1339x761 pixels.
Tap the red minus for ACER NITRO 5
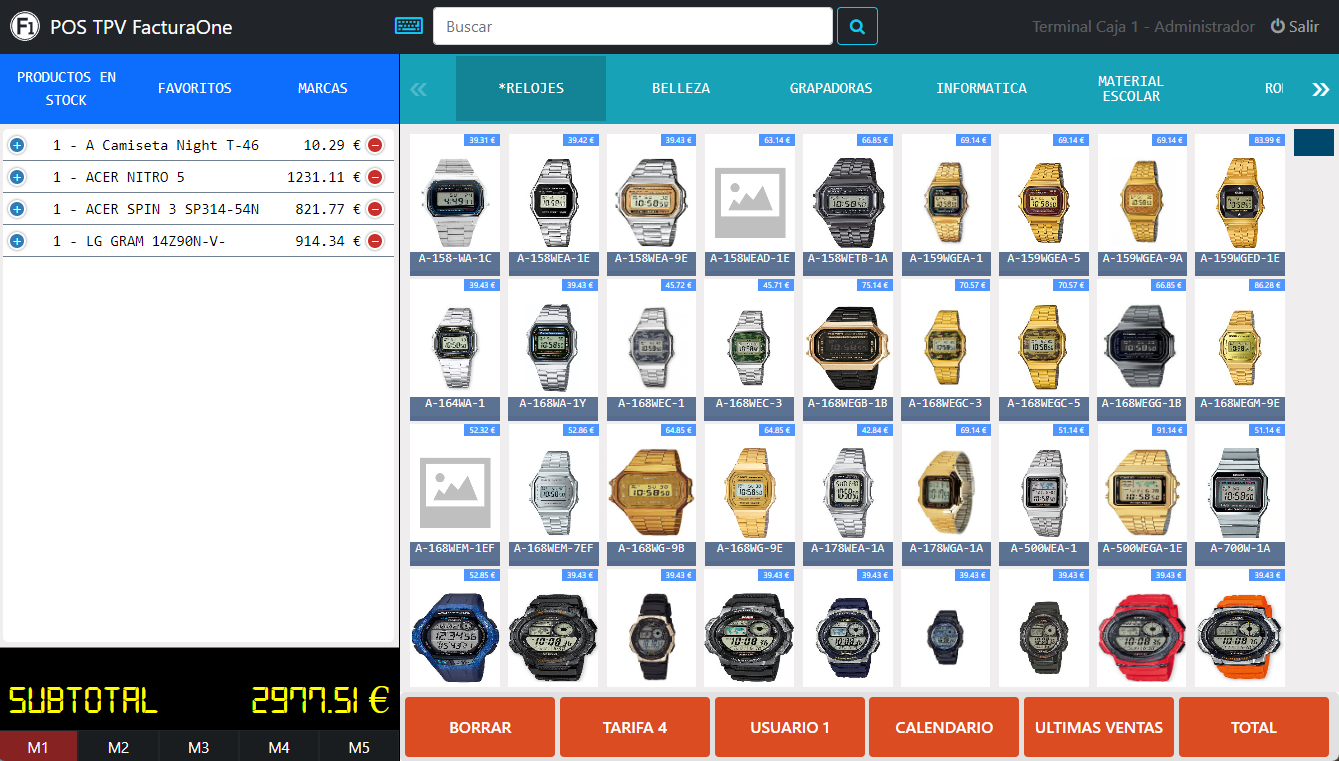(375, 177)
